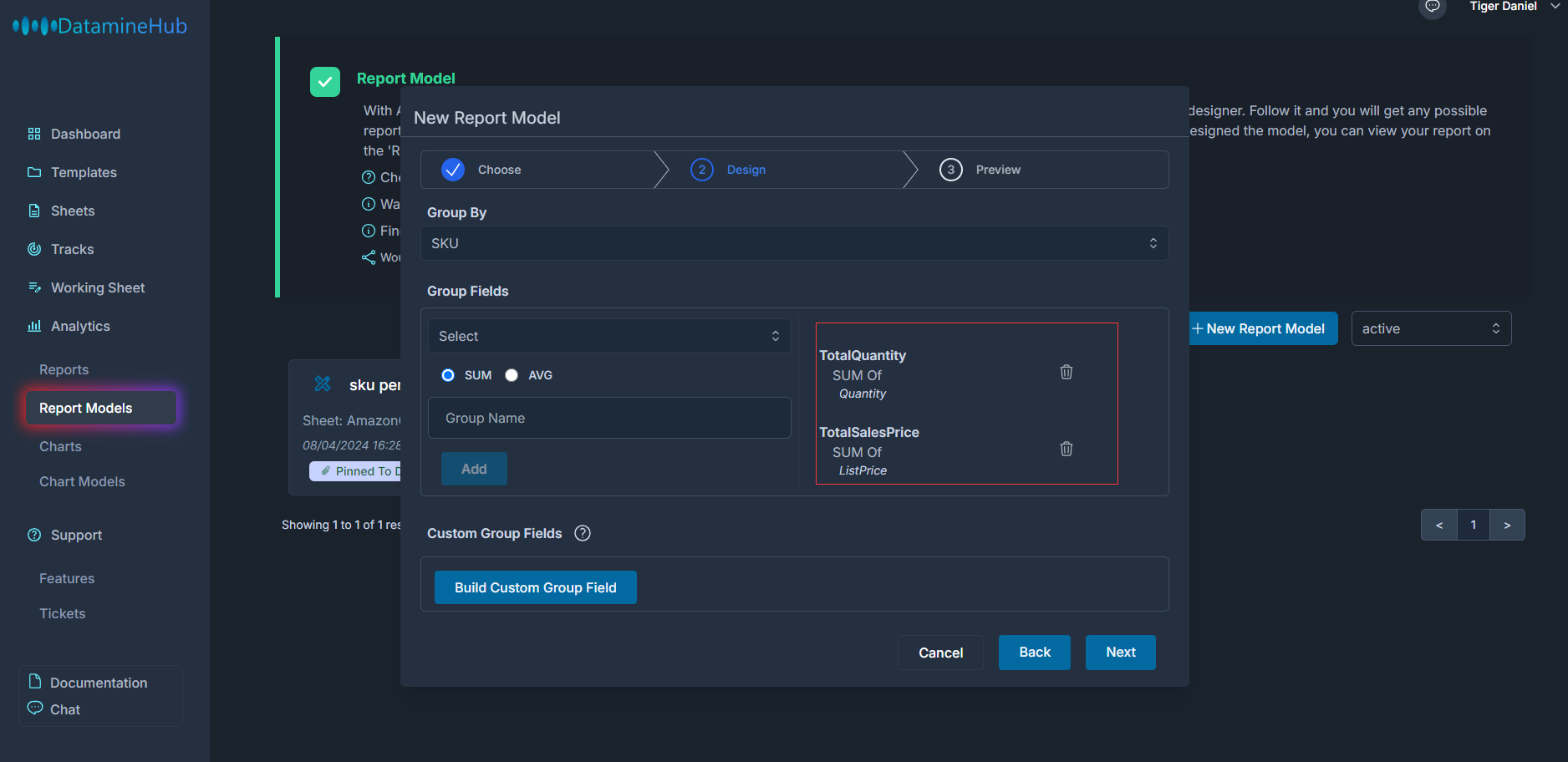Go to previous page with < button
Image resolution: width=1568 pixels, height=762 pixels.
[1439, 525]
